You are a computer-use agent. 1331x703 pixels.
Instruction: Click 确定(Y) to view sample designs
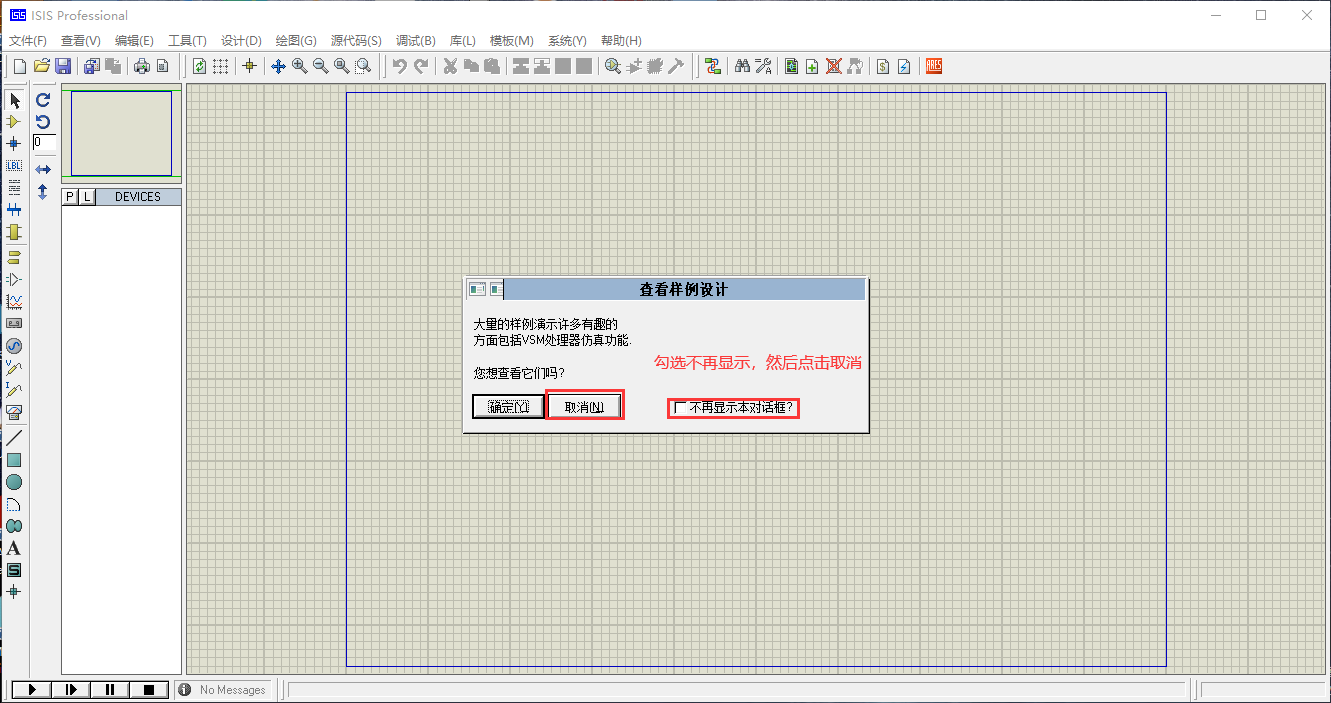pyautogui.click(x=508, y=407)
